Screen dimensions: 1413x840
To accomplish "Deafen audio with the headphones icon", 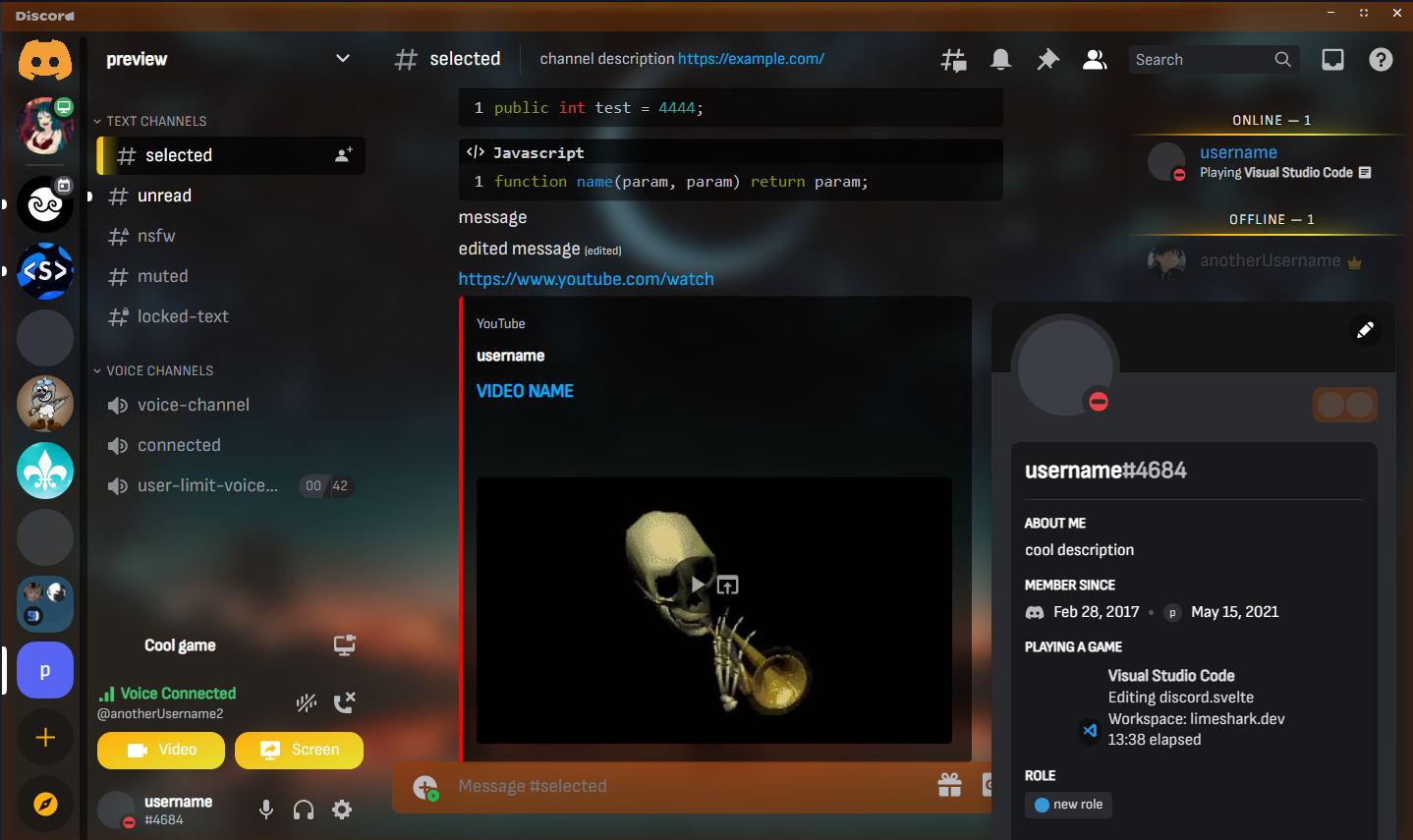I will tap(303, 809).
